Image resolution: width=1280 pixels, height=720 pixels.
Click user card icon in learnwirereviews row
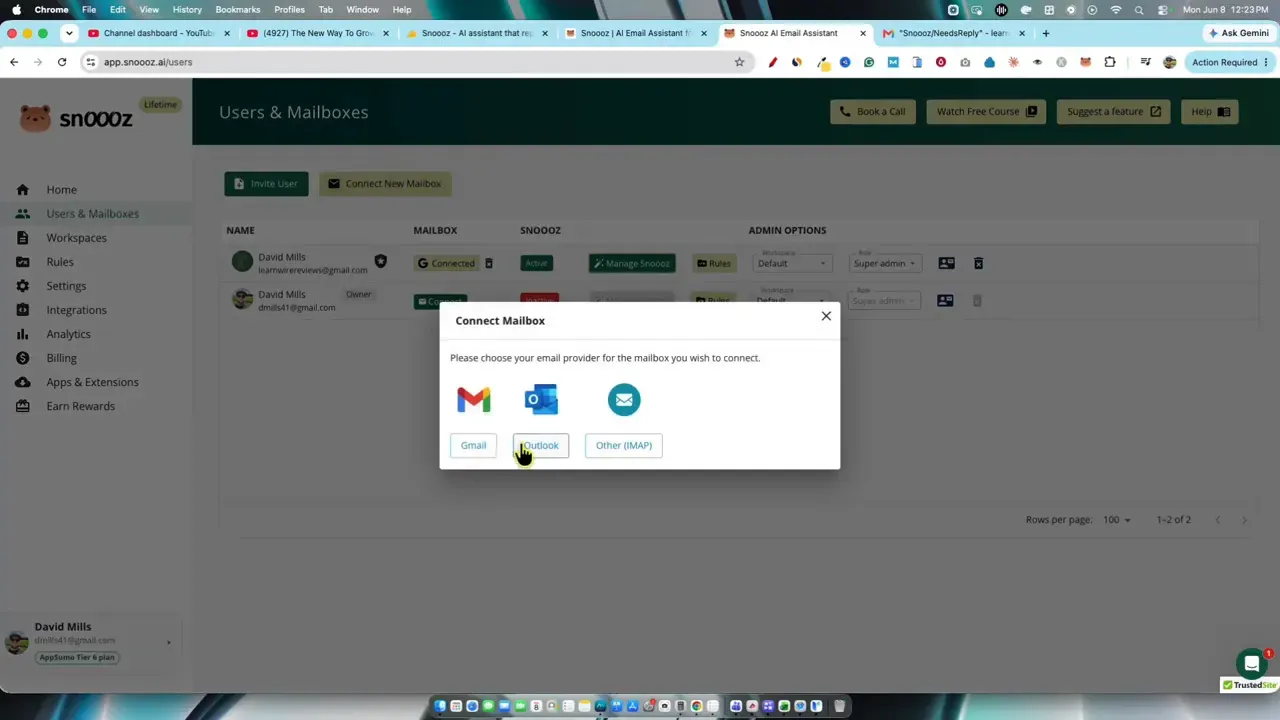click(x=946, y=264)
